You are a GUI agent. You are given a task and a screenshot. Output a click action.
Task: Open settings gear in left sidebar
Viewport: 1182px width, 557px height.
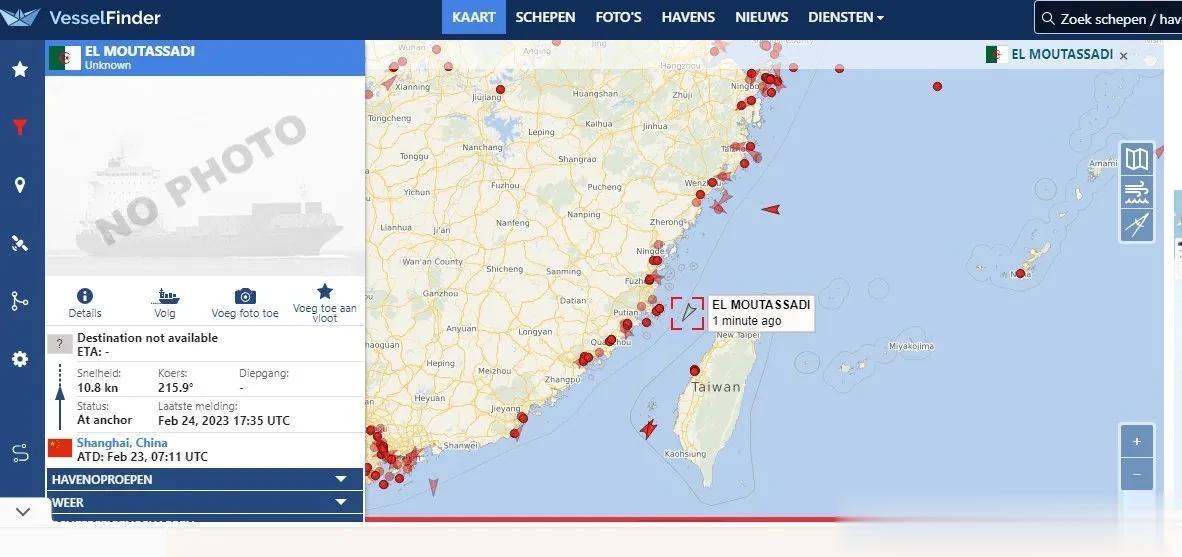point(20,359)
